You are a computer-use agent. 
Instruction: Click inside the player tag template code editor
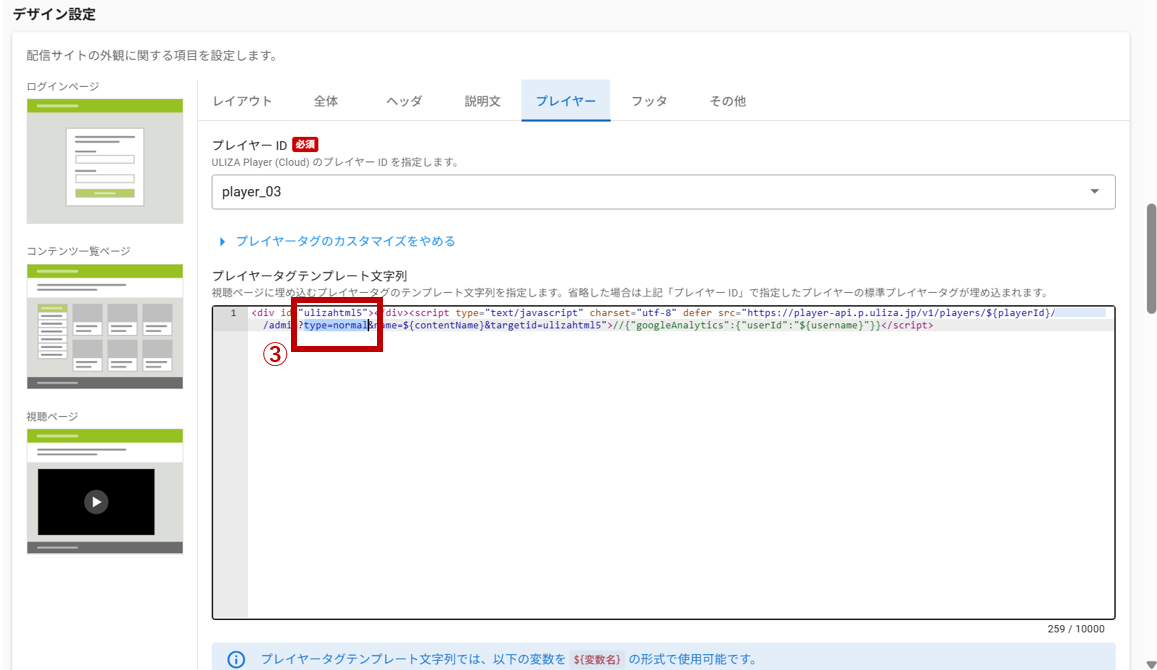click(663, 463)
